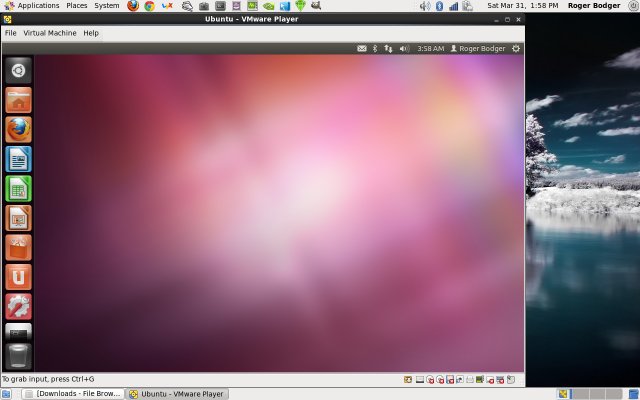Click host network signal bars applet
Image resolution: width=640 pixels, height=400 pixels.
(x=453, y=6)
